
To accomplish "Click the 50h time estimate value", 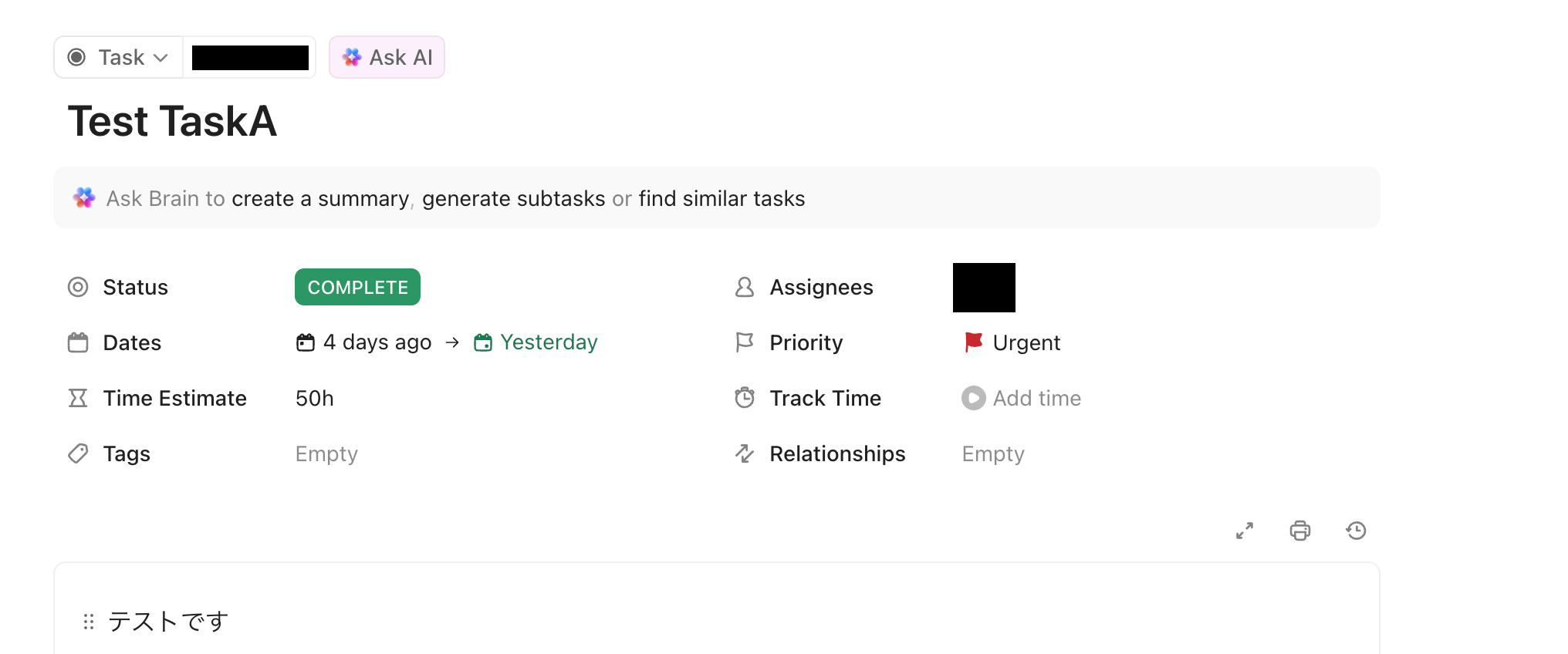I will click(315, 398).
